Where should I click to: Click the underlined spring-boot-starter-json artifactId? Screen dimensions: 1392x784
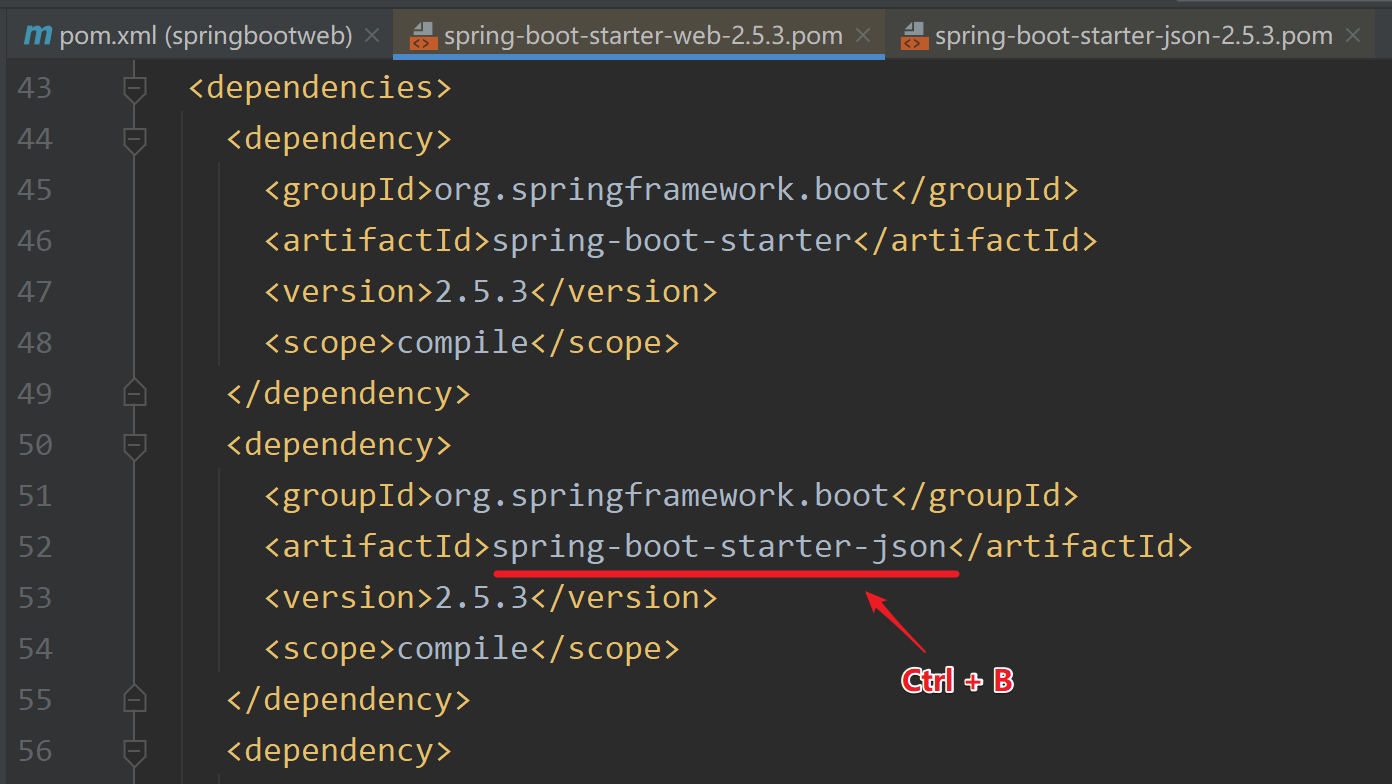coord(719,547)
